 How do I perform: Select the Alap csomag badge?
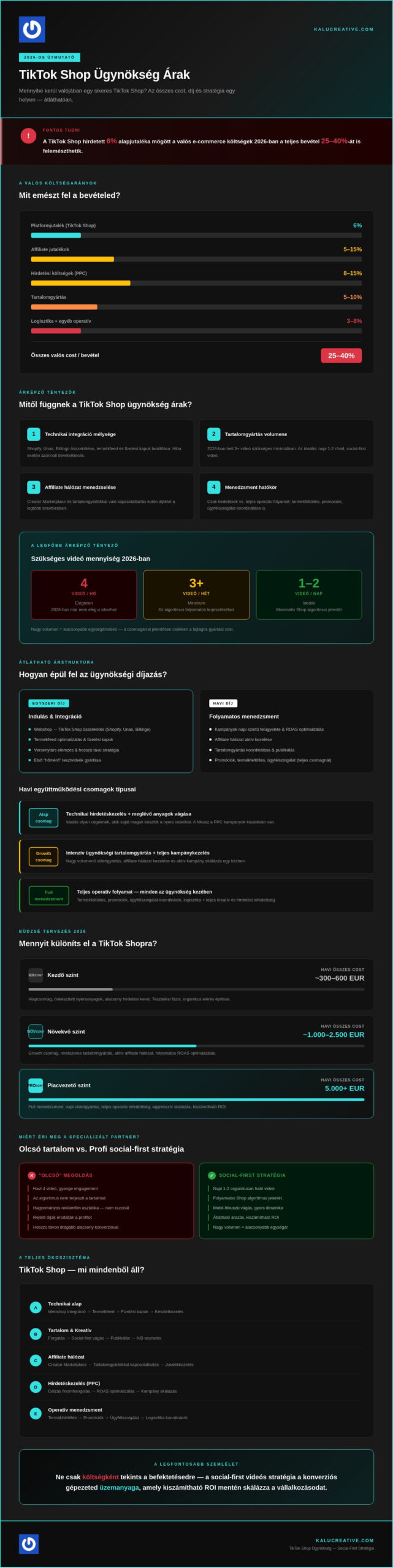44,818
